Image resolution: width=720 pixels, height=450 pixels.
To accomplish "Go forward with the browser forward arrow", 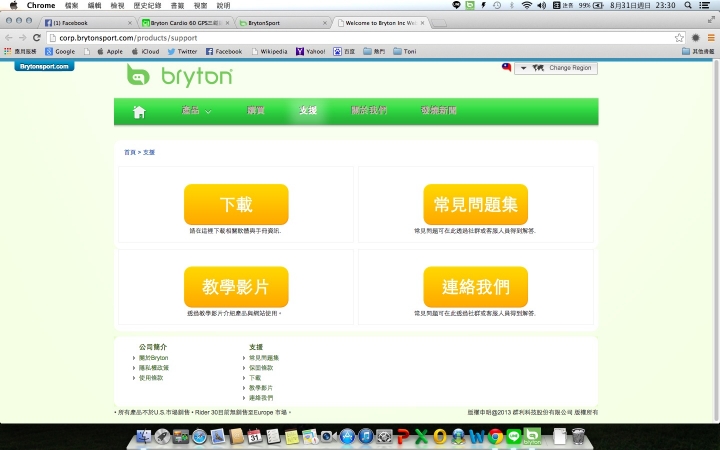I will (22, 38).
